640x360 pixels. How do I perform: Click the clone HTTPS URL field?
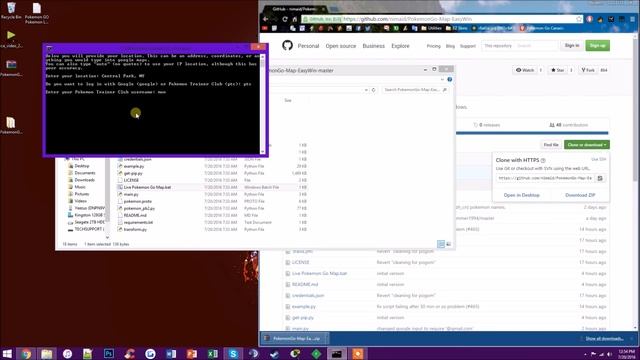pos(546,178)
